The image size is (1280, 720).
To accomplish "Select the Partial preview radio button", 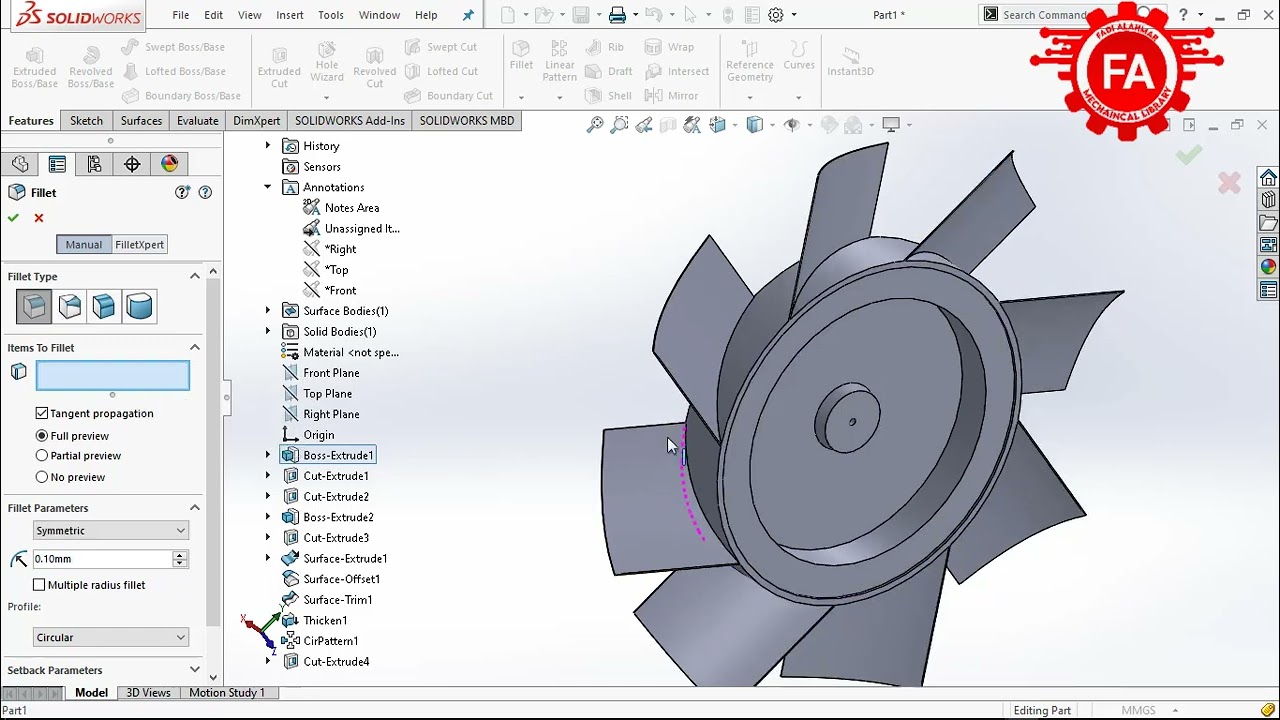I will (x=42, y=456).
